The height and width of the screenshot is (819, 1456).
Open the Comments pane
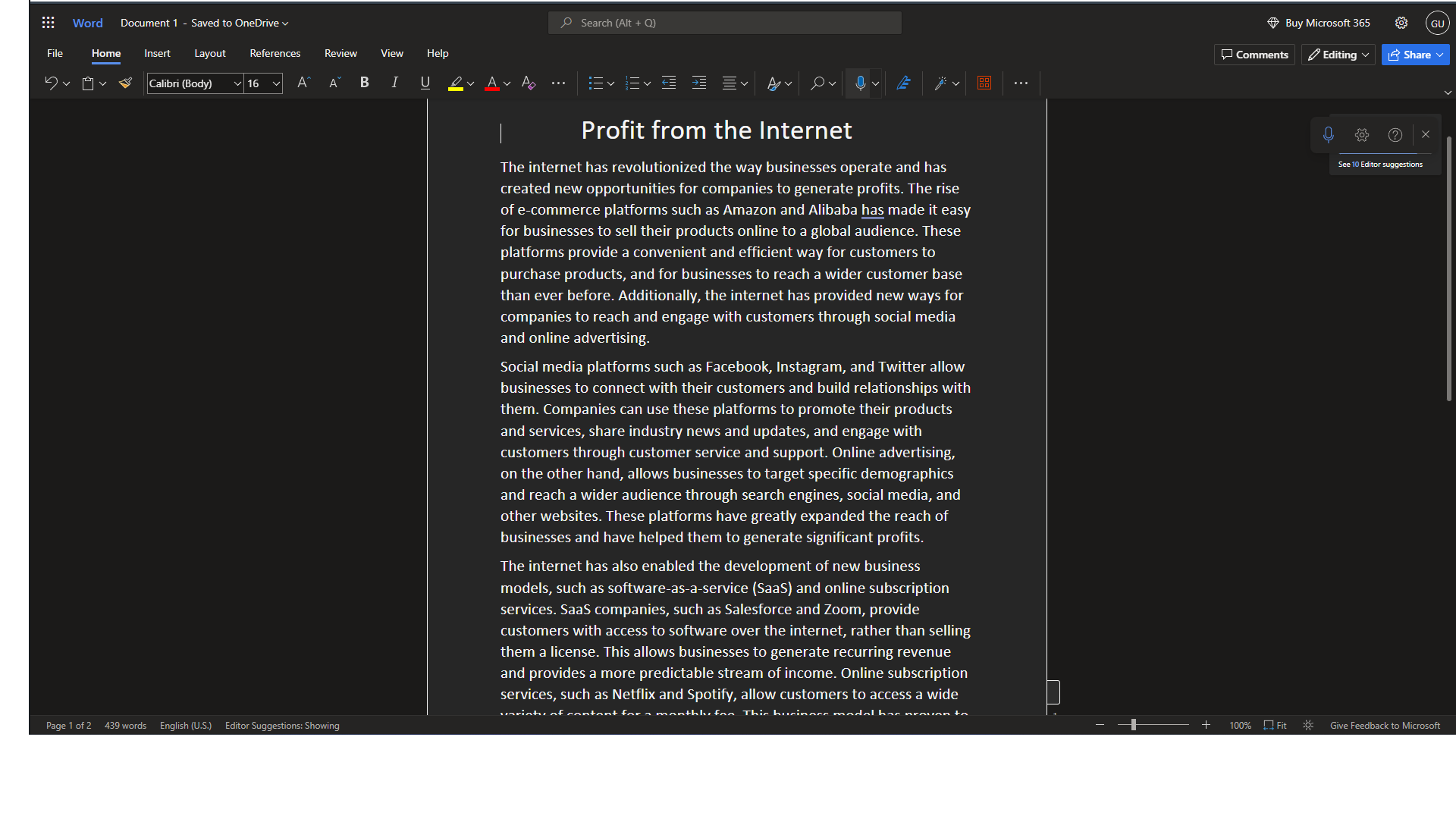click(x=1254, y=55)
